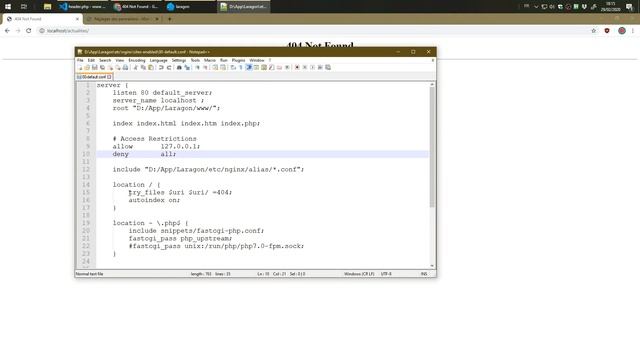The image size is (640, 360).
Task: Click the Chrome address bar showing localhost
Action: coord(314,31)
